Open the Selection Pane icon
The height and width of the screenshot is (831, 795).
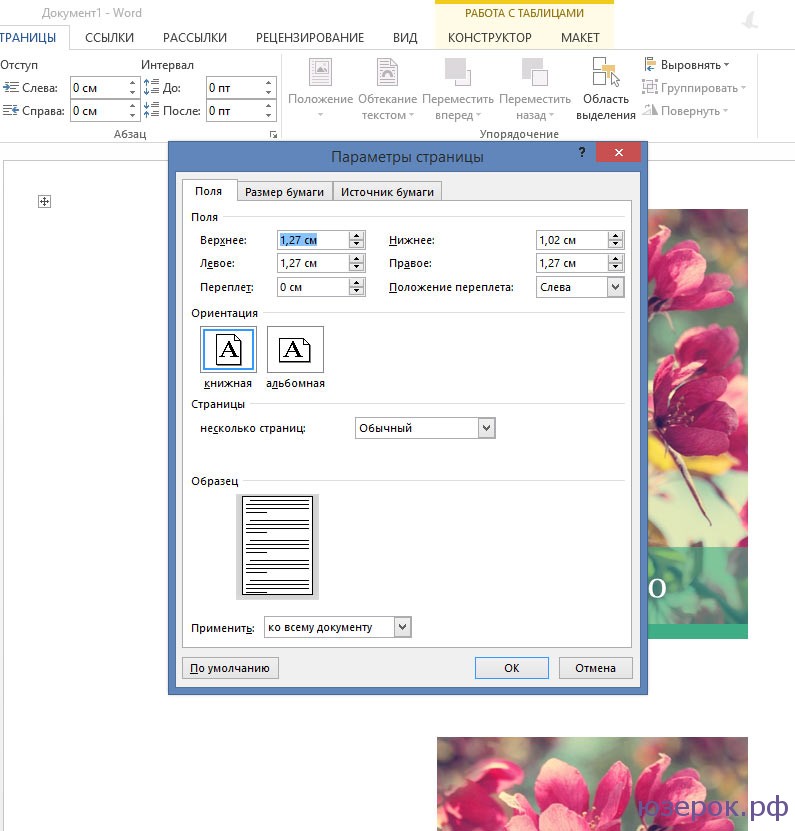point(606,72)
